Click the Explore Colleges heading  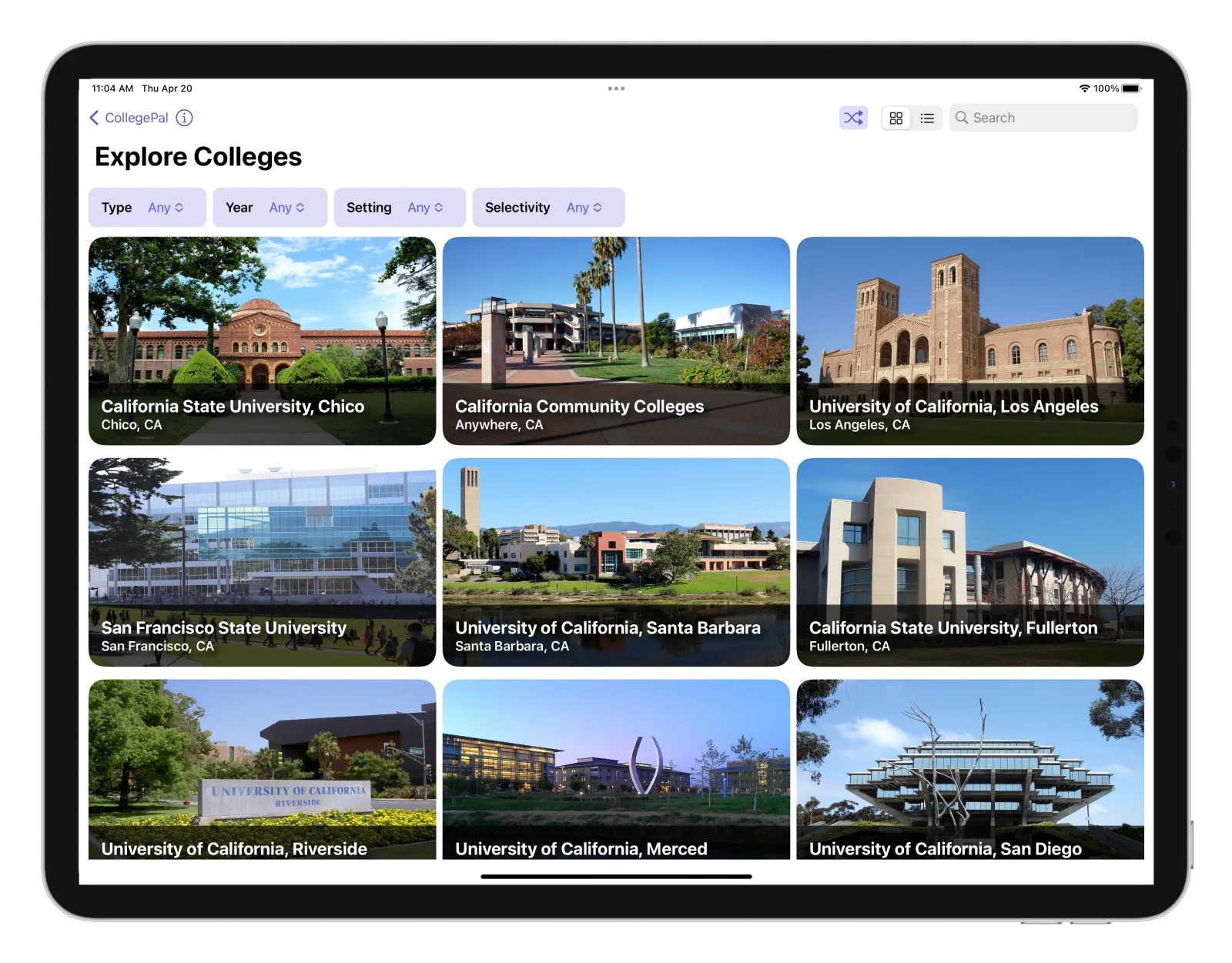199,156
